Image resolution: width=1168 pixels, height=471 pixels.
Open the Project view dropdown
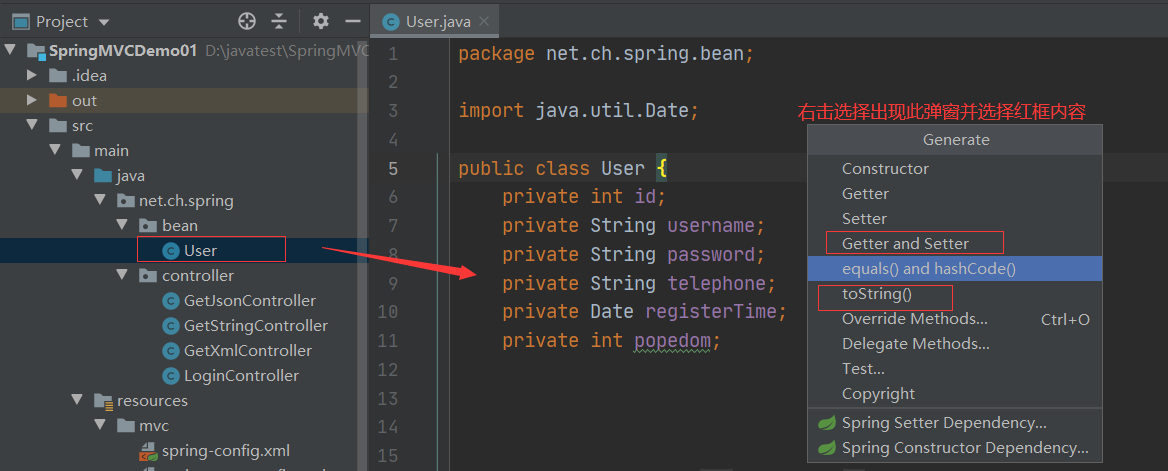pos(104,22)
